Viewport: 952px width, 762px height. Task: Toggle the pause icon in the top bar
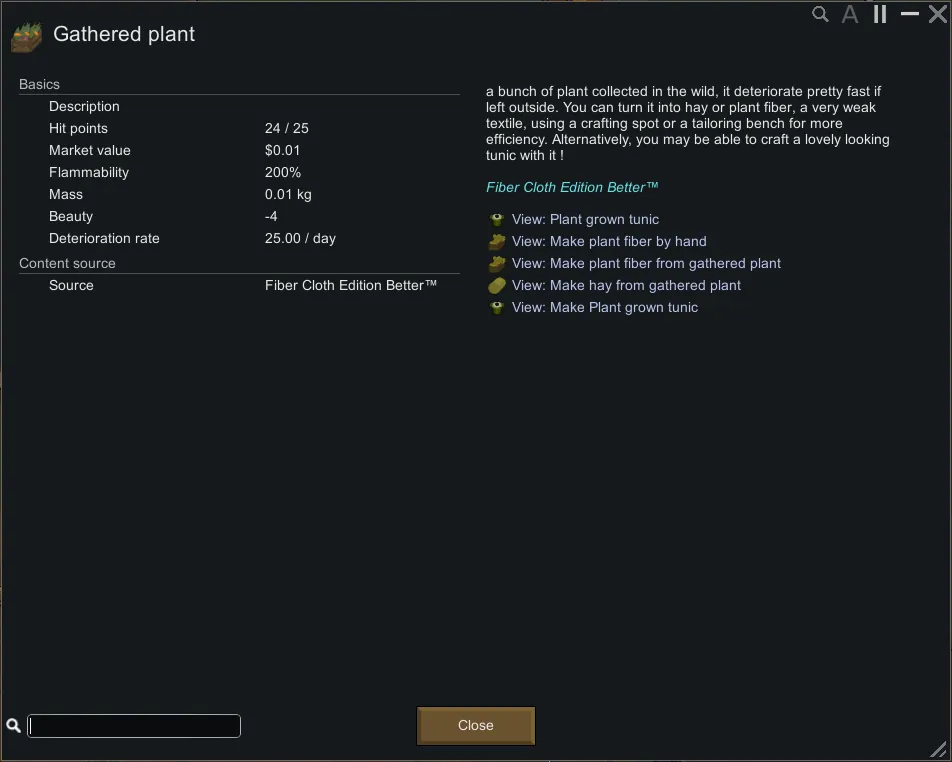(x=880, y=14)
